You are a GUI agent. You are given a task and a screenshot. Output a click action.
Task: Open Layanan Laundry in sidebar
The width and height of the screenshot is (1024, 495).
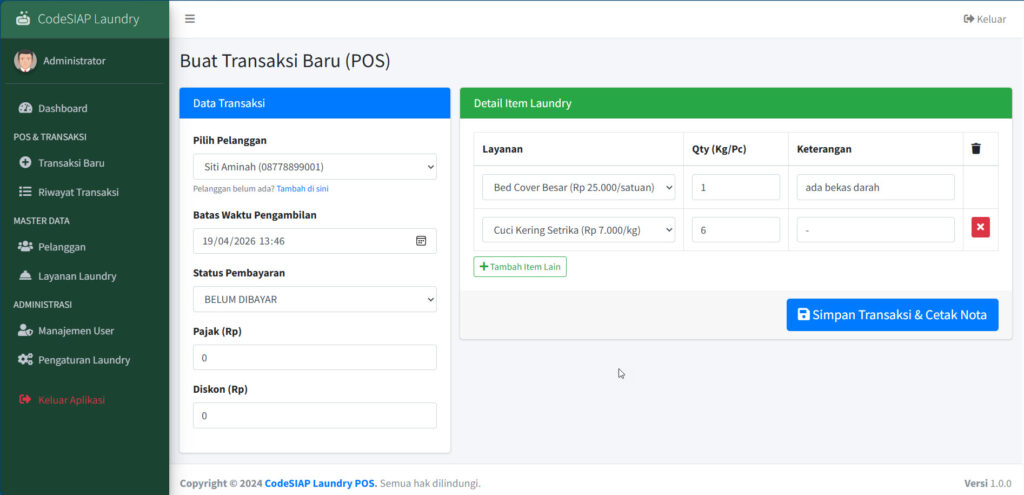(x=77, y=276)
